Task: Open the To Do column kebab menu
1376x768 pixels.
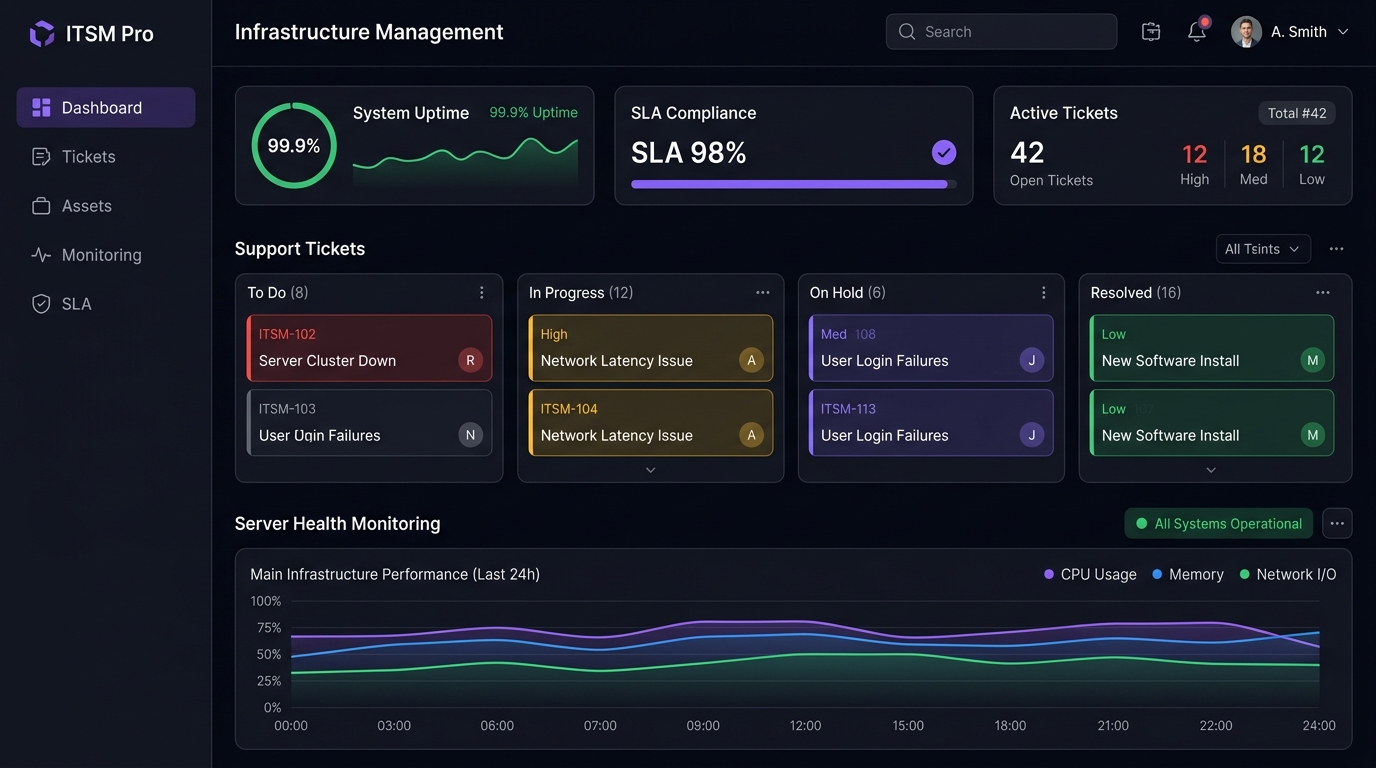Action: [481, 293]
